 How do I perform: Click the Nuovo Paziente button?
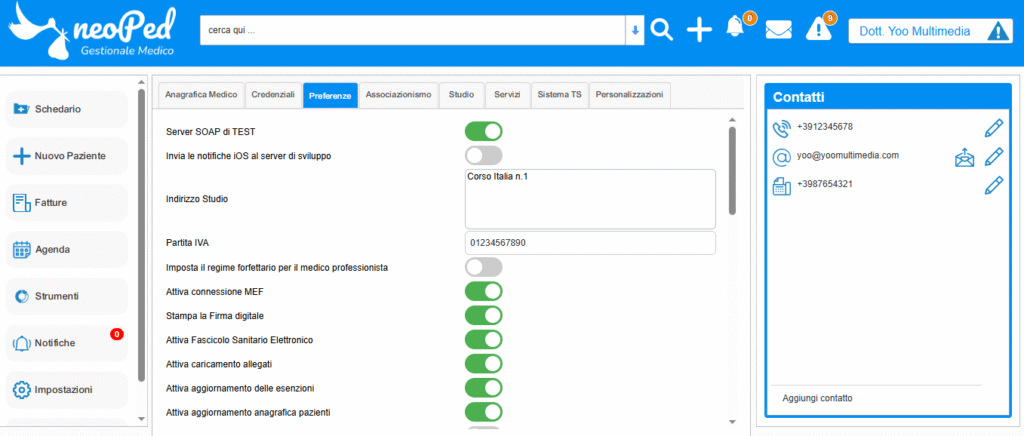(68, 156)
